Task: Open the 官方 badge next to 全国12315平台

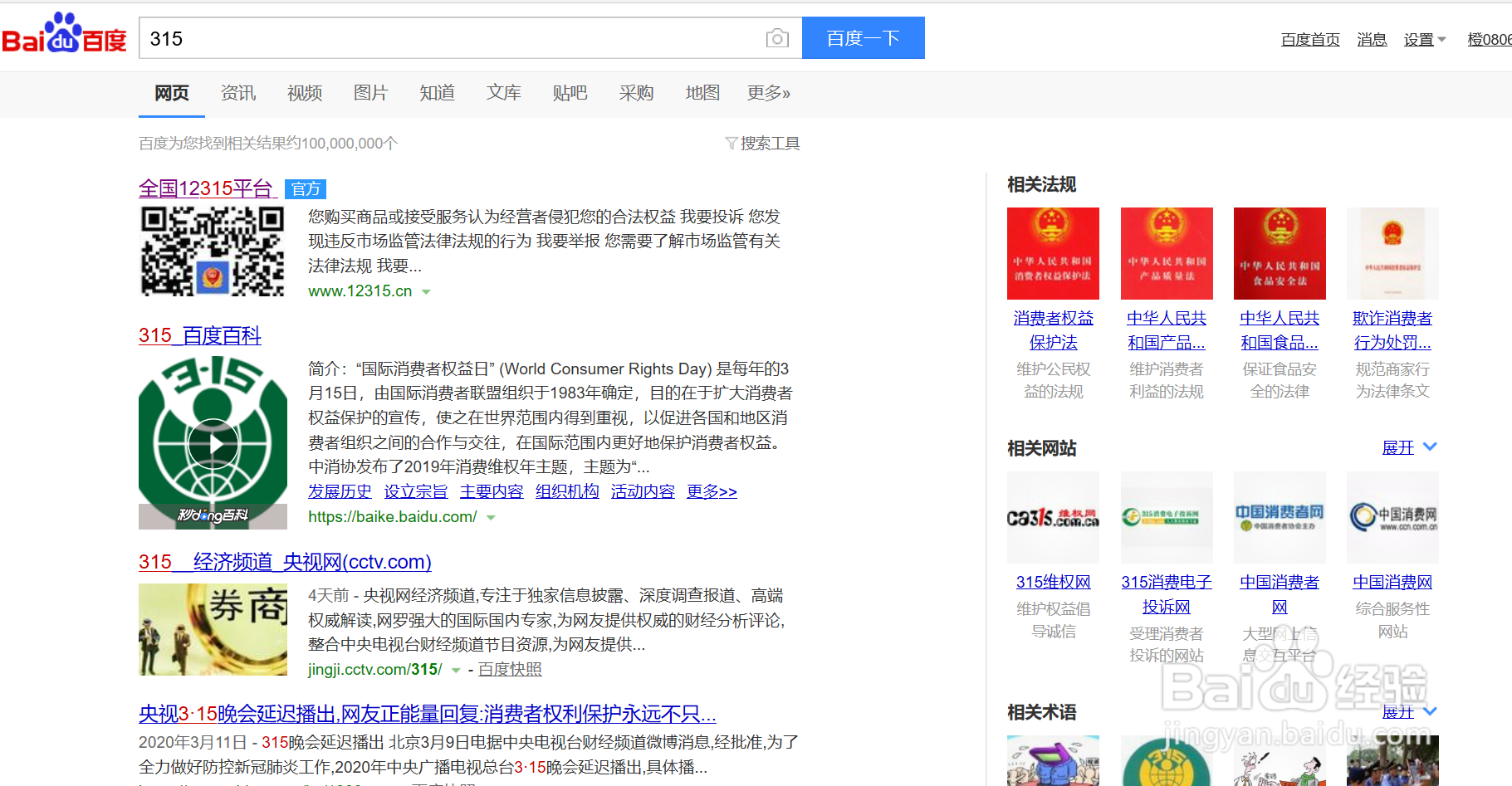Action: (x=306, y=189)
